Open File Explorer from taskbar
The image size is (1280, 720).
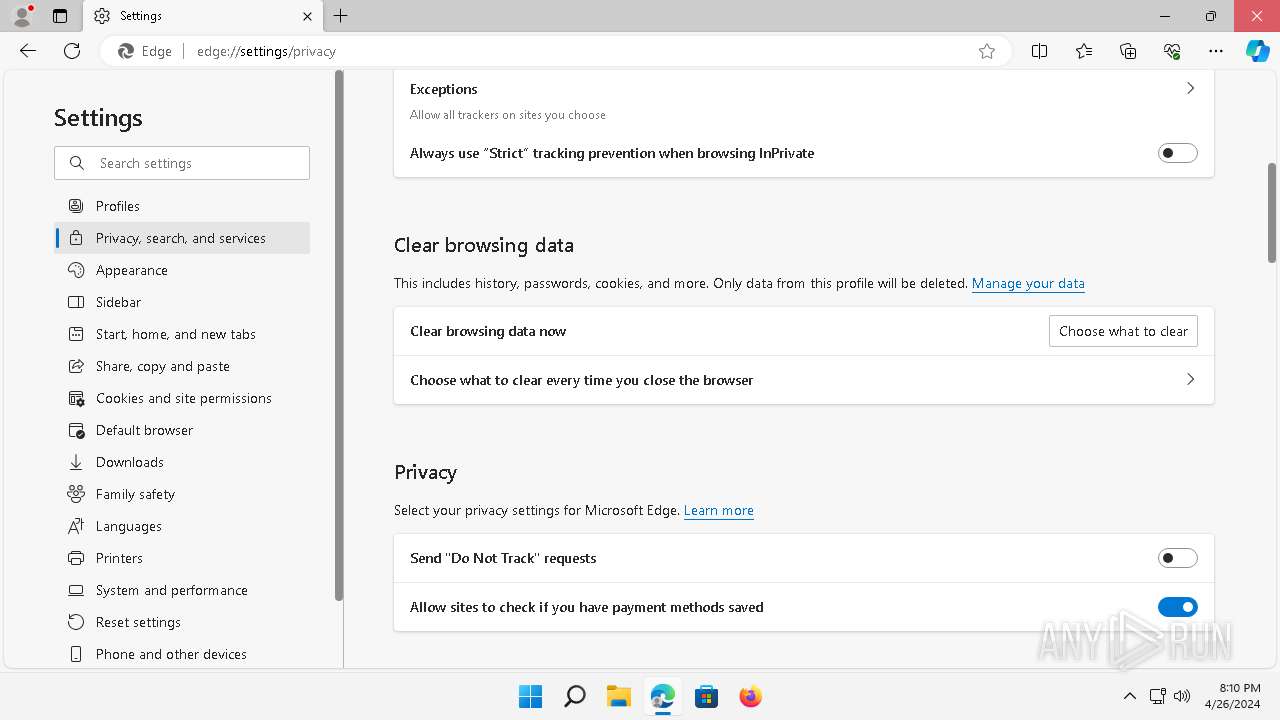coord(618,696)
